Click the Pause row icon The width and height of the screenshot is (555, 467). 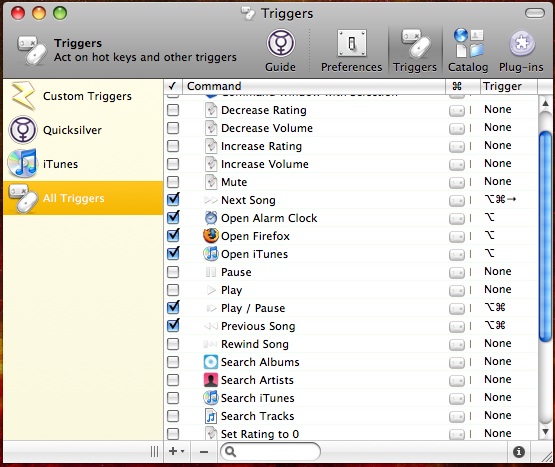pyautogui.click(x=211, y=272)
